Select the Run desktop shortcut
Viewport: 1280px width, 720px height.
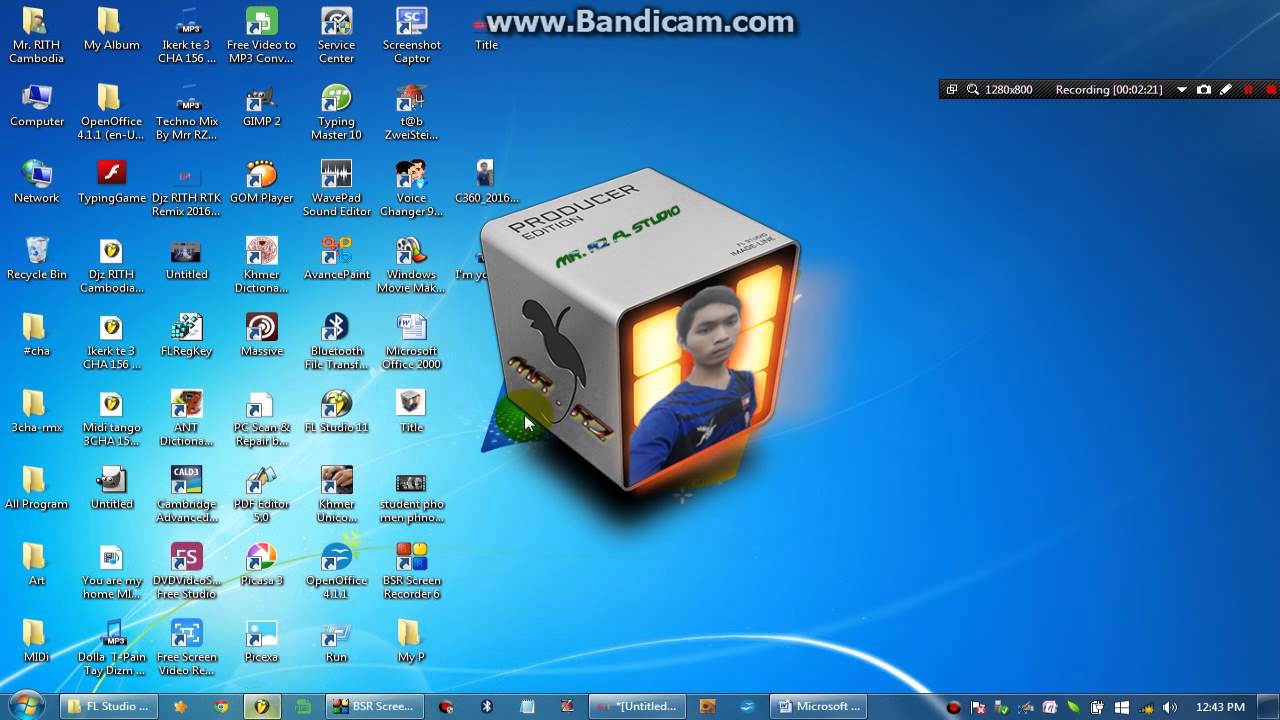(336, 641)
